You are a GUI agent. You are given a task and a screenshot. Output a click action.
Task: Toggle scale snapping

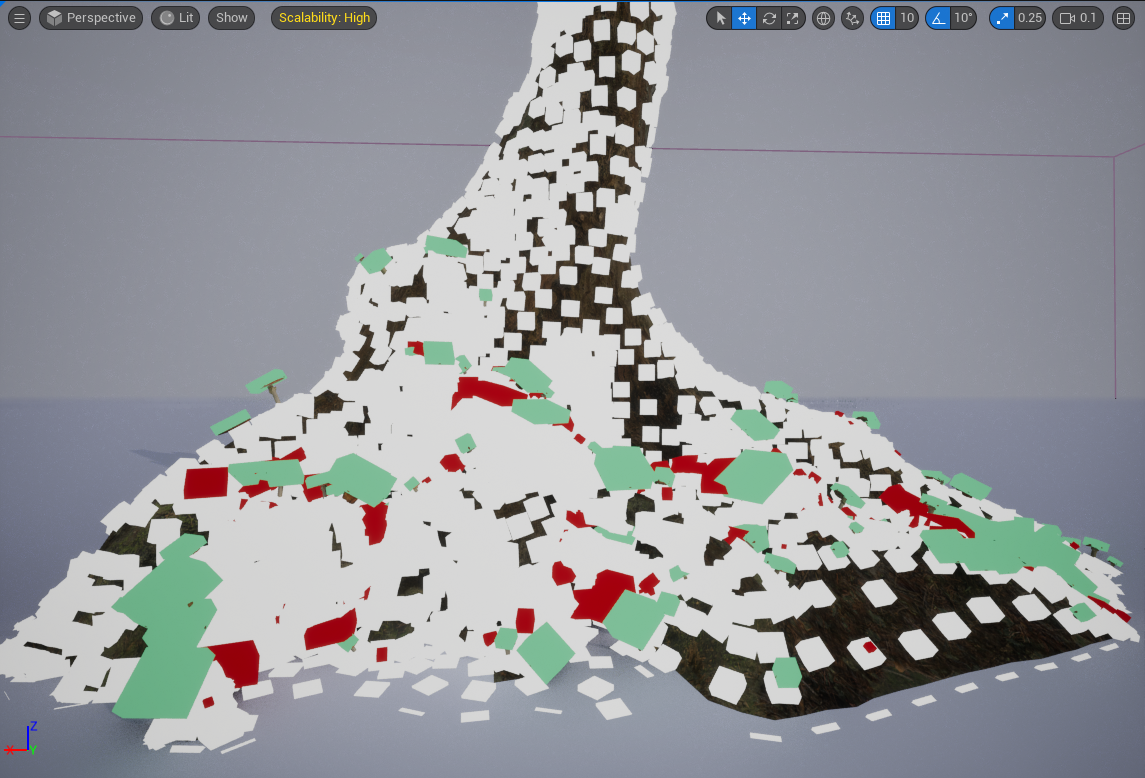(1002, 18)
